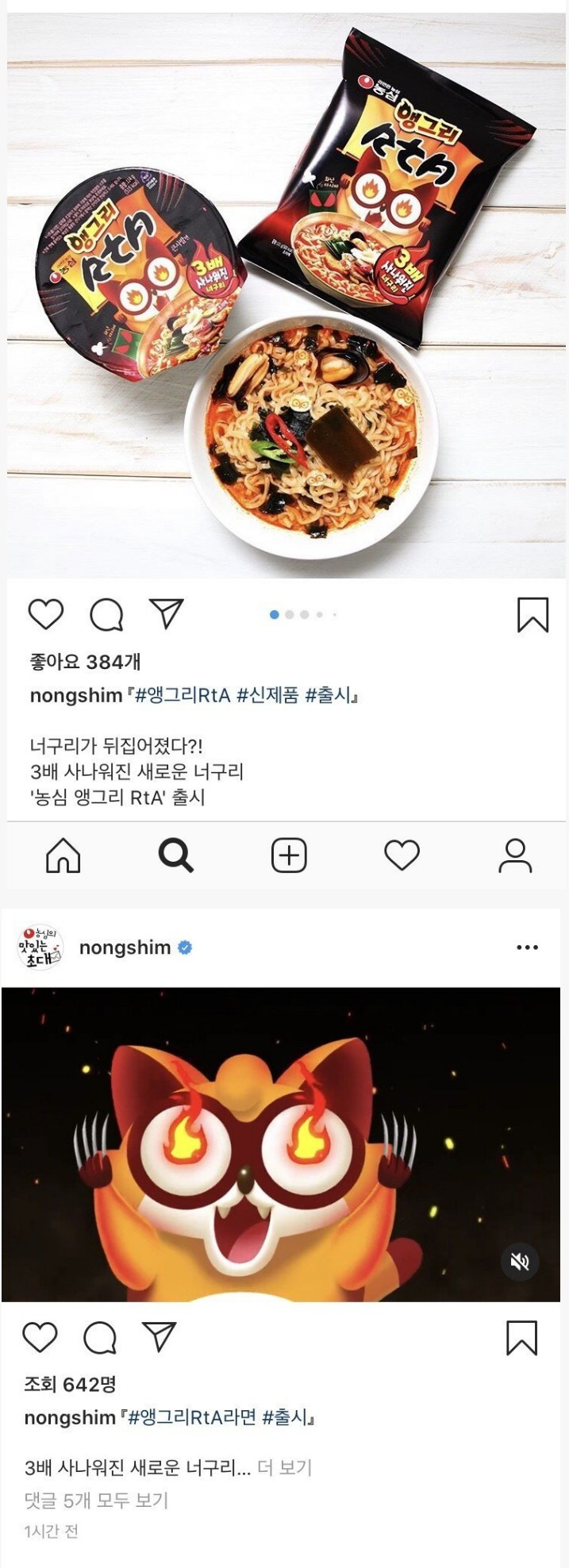Open nongshim profile from post header username
This screenshot has width=569, height=1568.
(x=125, y=947)
